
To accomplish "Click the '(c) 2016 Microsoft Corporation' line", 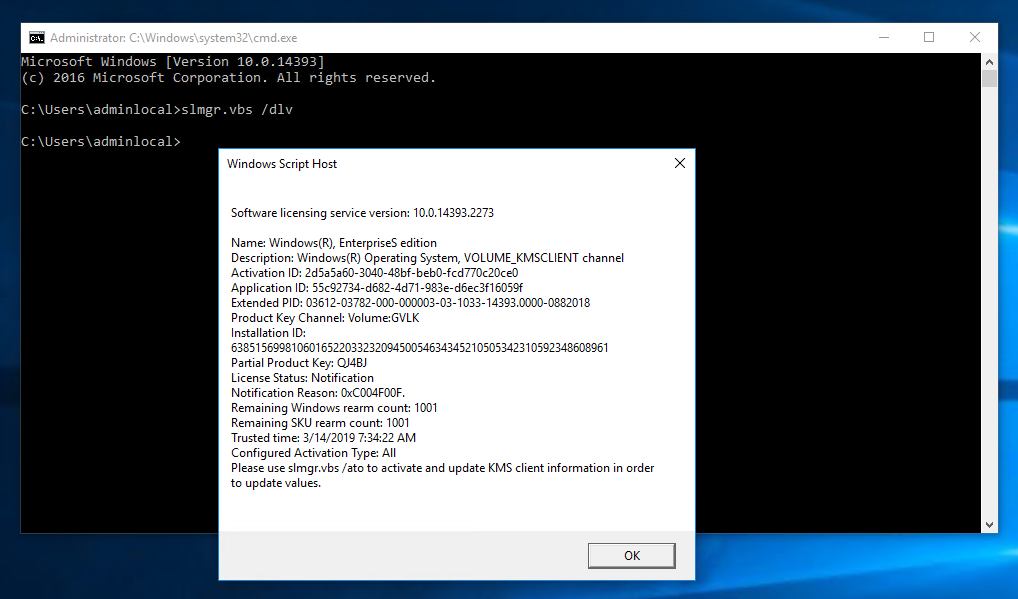I will tap(228, 77).
